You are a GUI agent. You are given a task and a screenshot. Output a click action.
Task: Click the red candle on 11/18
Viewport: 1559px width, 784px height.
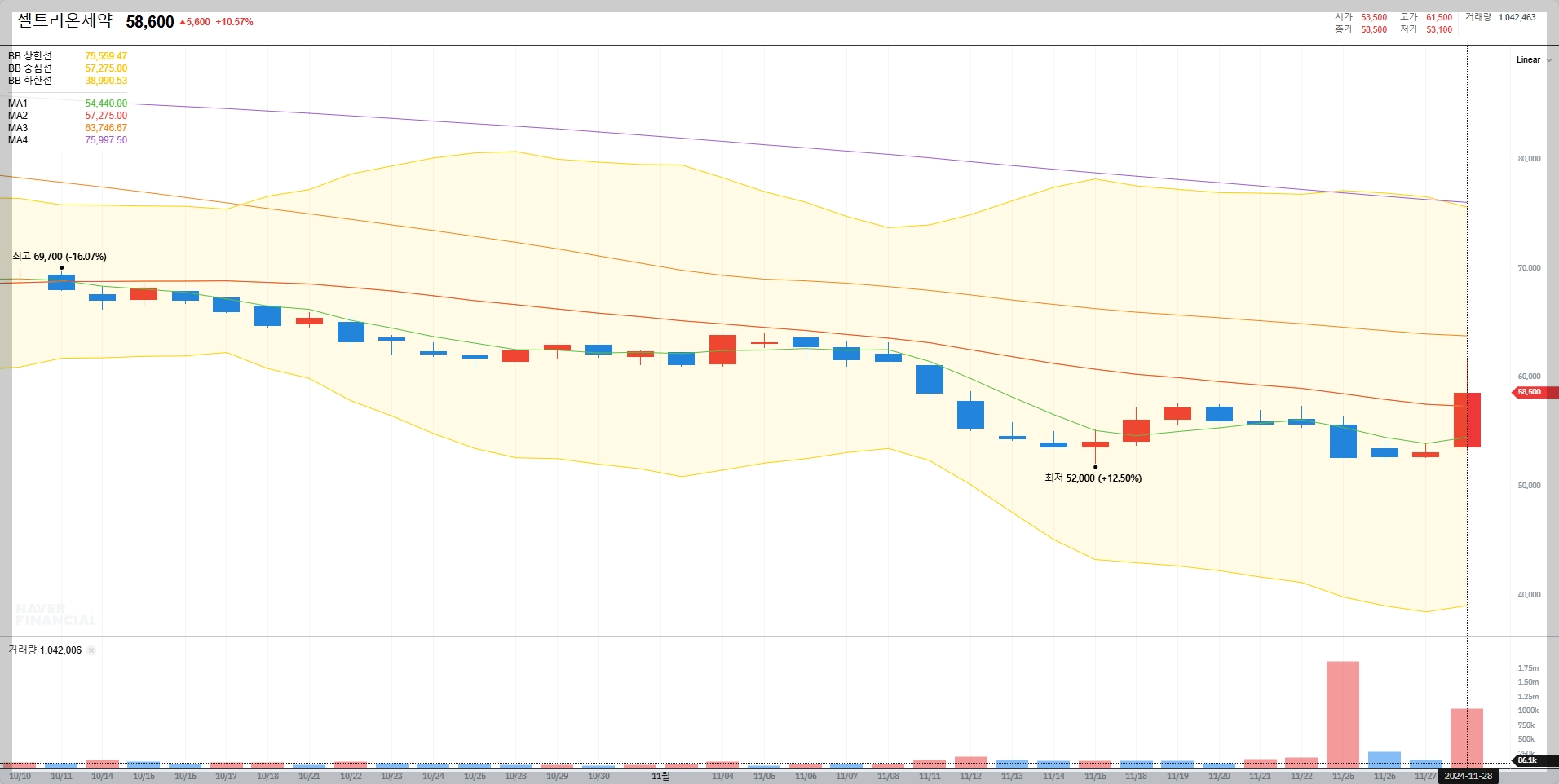1136,430
